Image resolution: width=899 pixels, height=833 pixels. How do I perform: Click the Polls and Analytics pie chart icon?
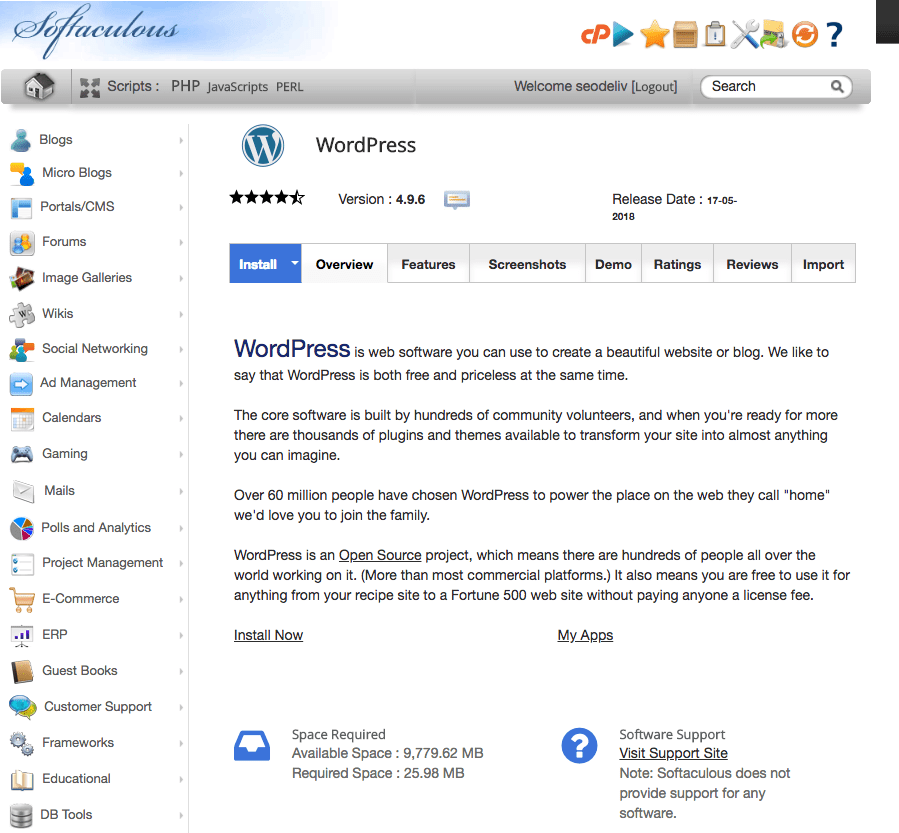[x=22, y=528]
